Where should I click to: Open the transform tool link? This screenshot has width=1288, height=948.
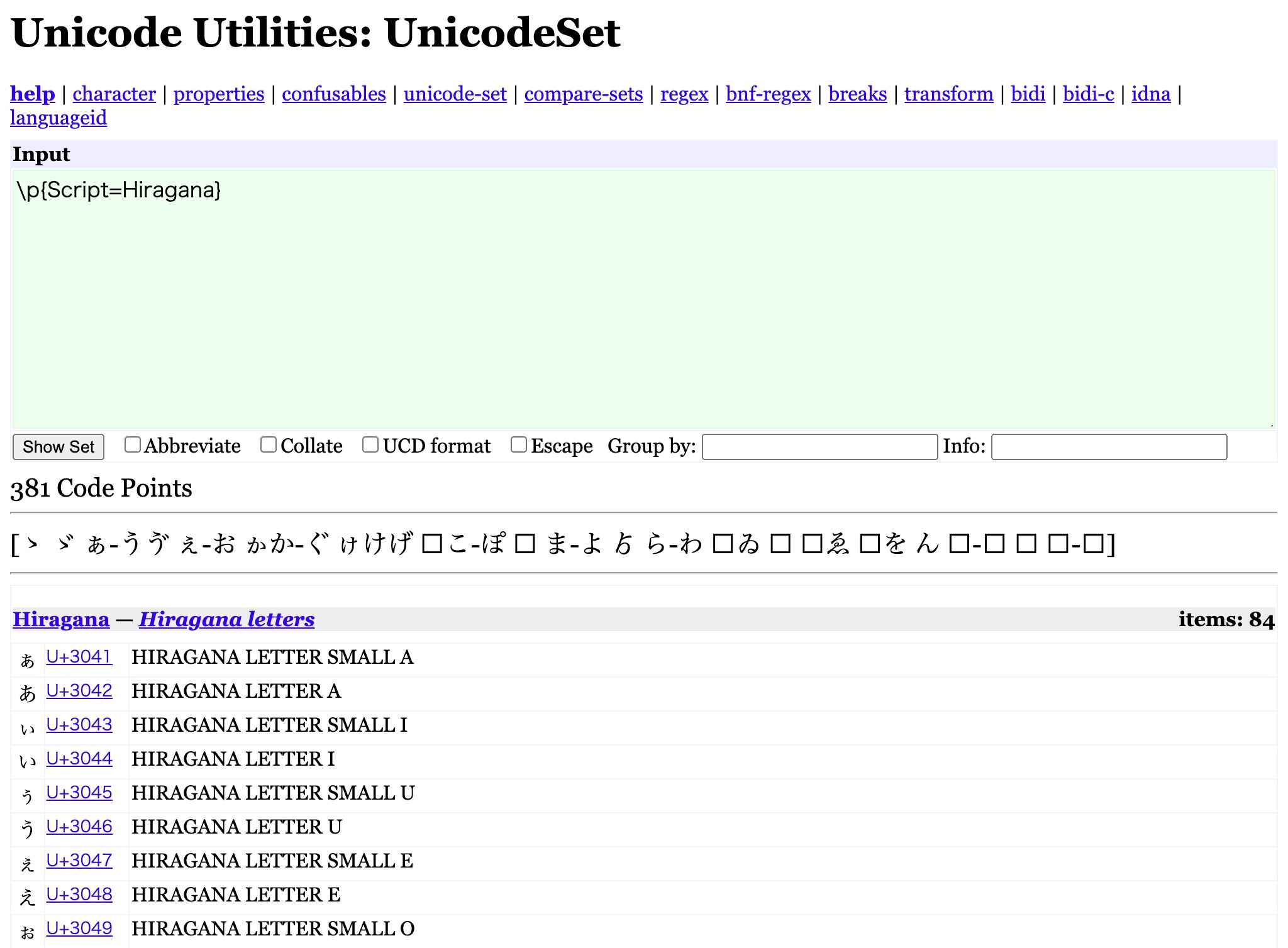point(948,94)
